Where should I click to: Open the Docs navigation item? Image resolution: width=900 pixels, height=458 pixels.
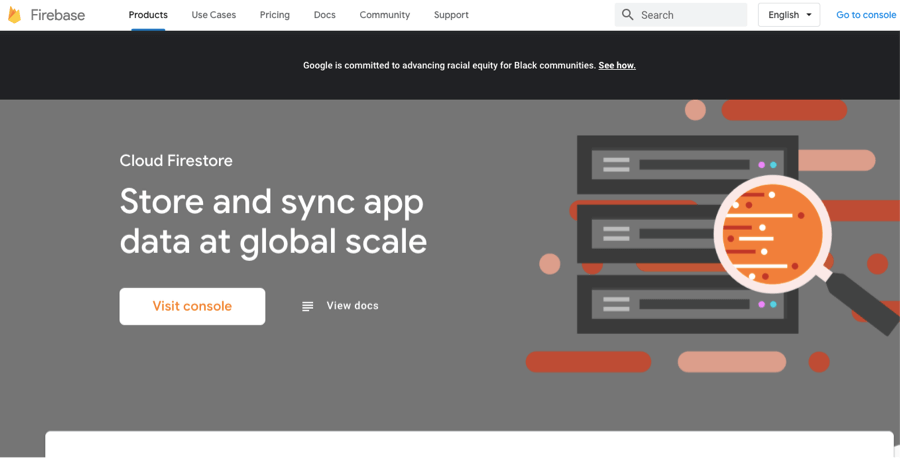324,15
